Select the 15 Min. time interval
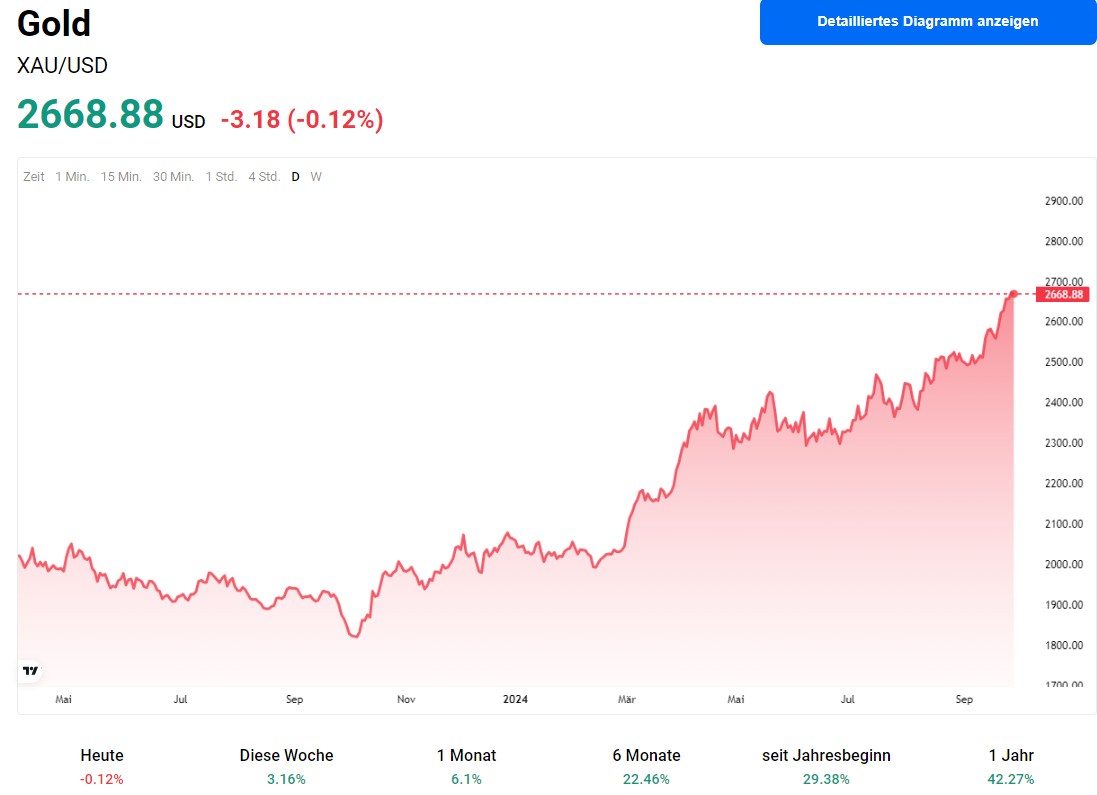The height and width of the screenshot is (795, 1097). click(x=121, y=177)
